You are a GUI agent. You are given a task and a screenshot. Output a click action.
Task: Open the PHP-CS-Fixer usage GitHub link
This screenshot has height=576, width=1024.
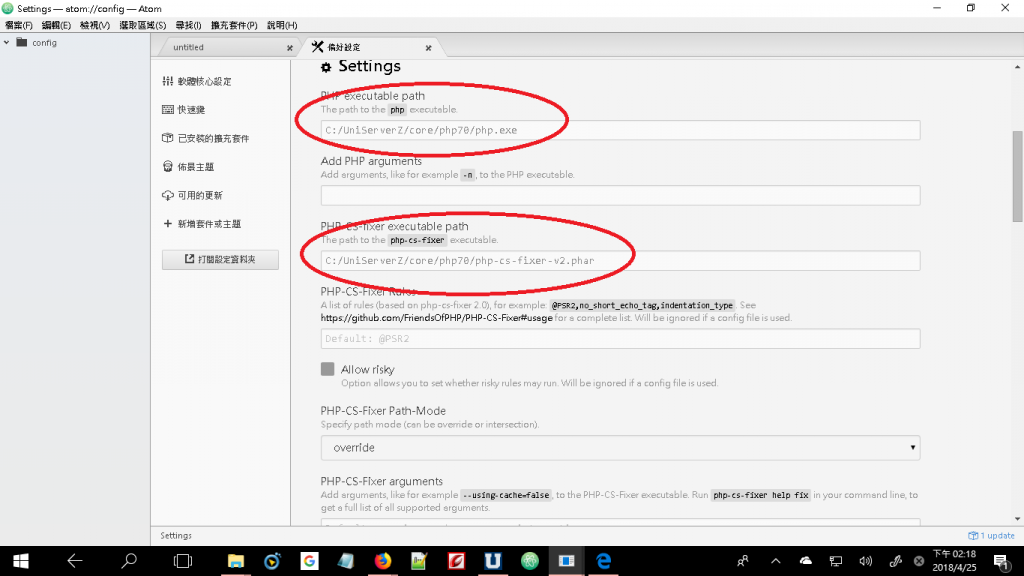tap(436, 318)
